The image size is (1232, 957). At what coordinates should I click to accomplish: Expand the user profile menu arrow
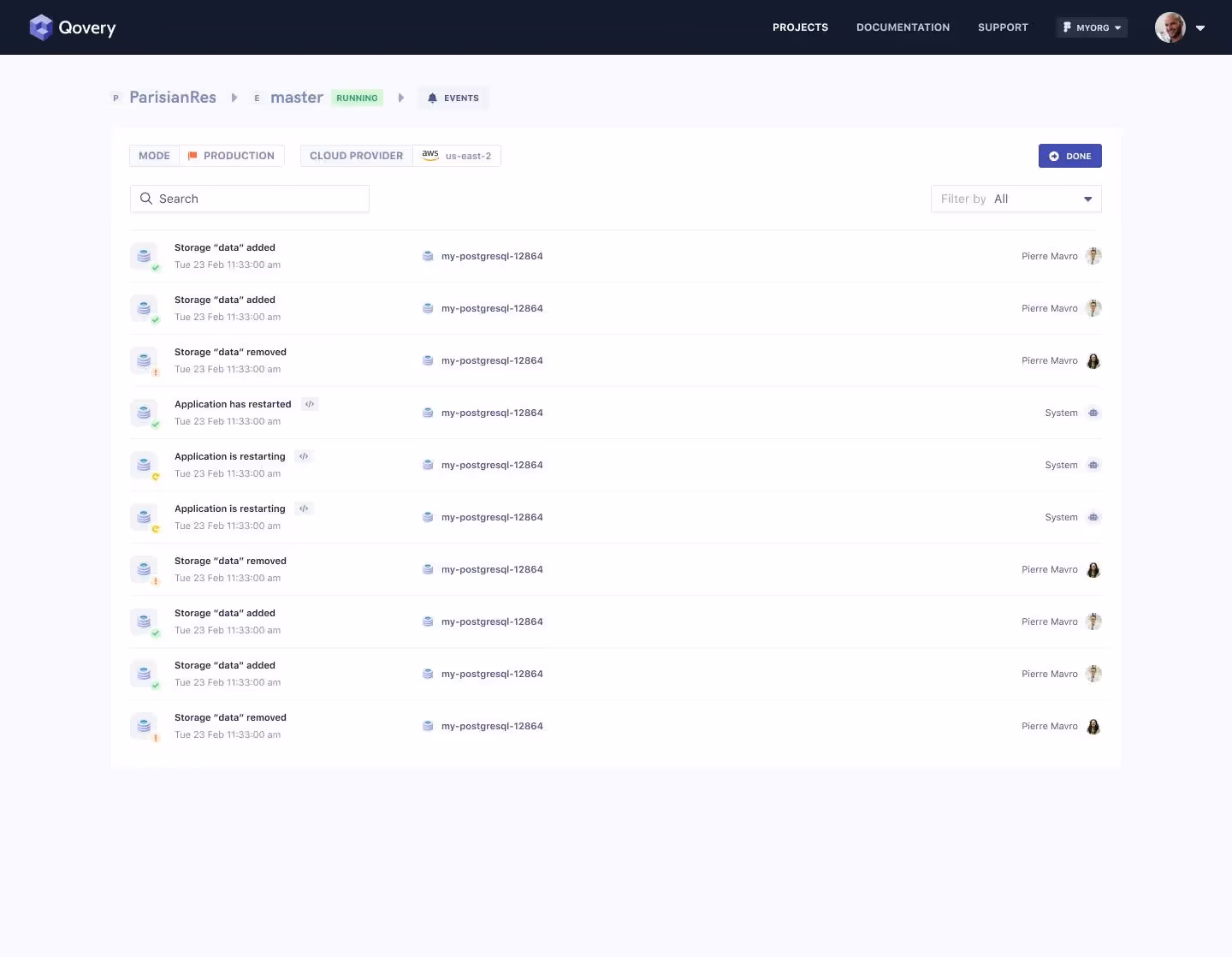[1200, 27]
